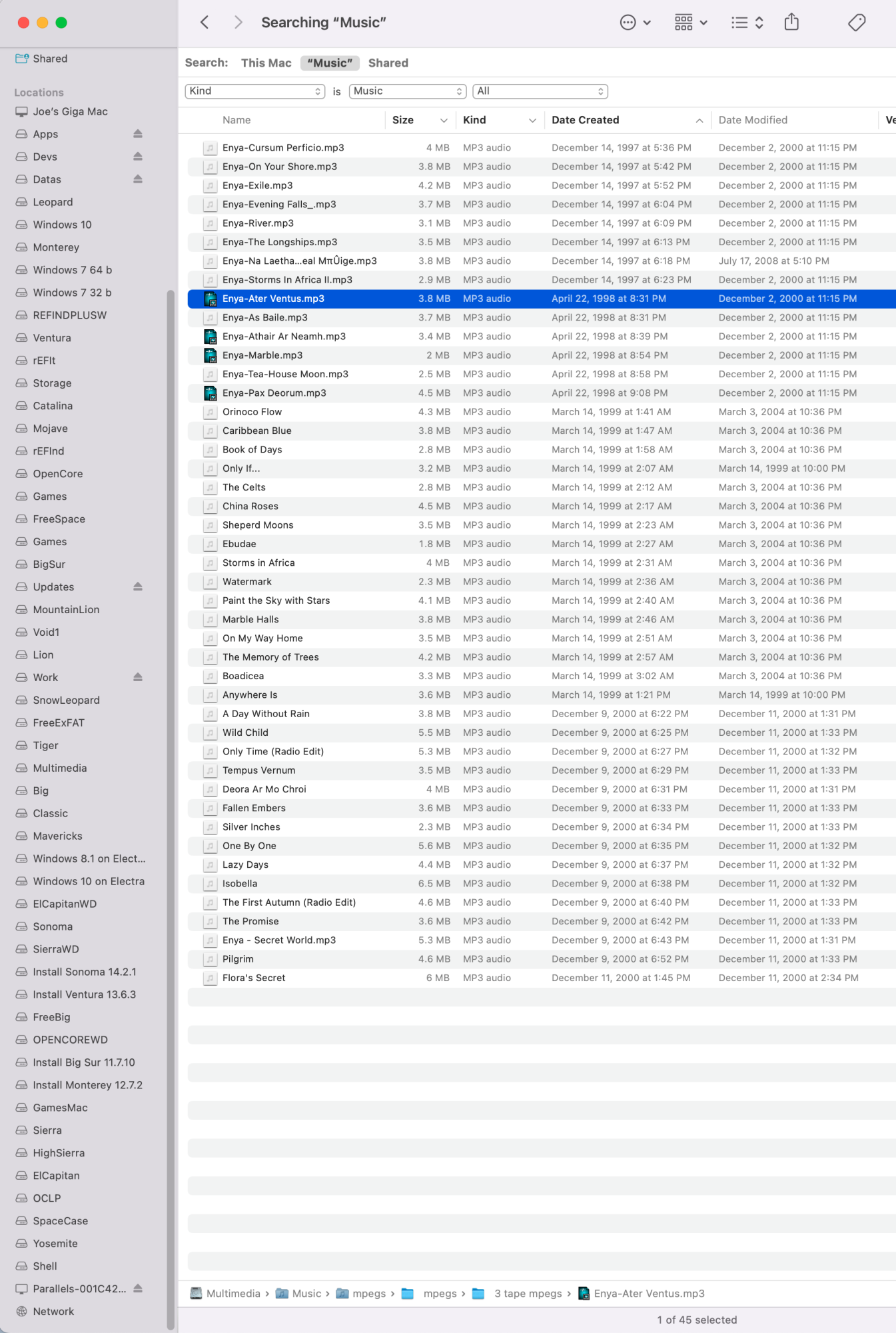Viewport: 896px width, 1333px height.
Task: Select the Watermark file
Action: tap(542, 582)
